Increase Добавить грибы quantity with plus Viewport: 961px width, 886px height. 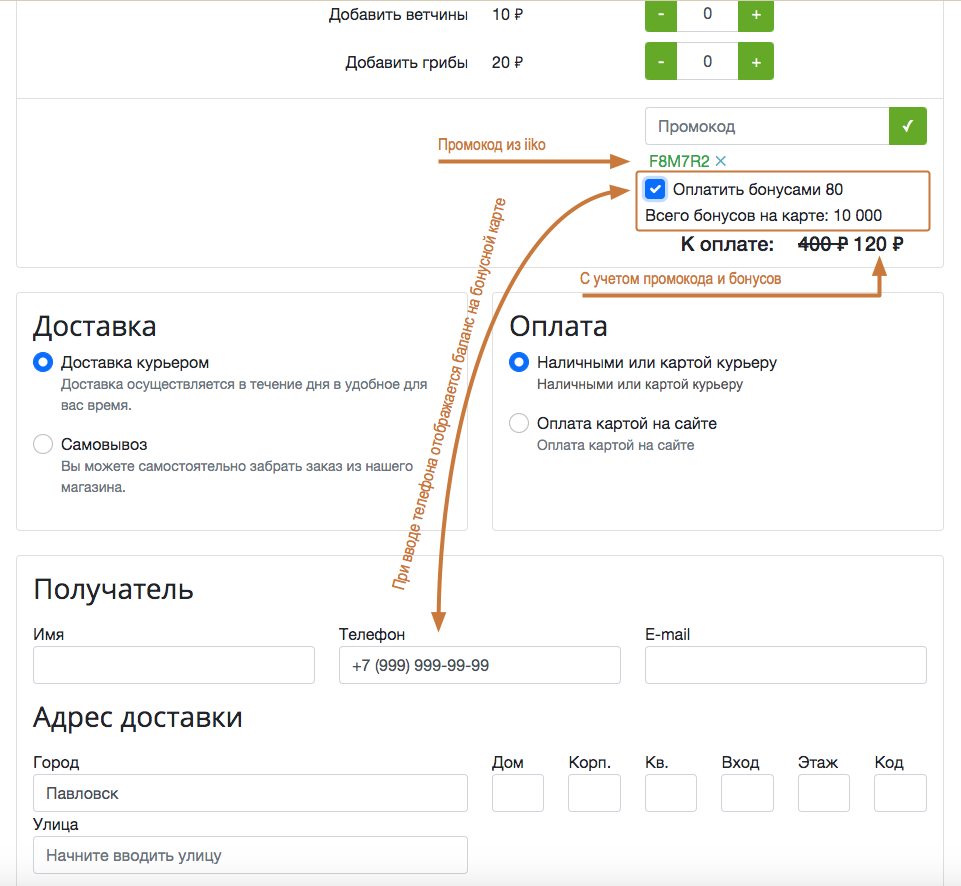point(755,62)
